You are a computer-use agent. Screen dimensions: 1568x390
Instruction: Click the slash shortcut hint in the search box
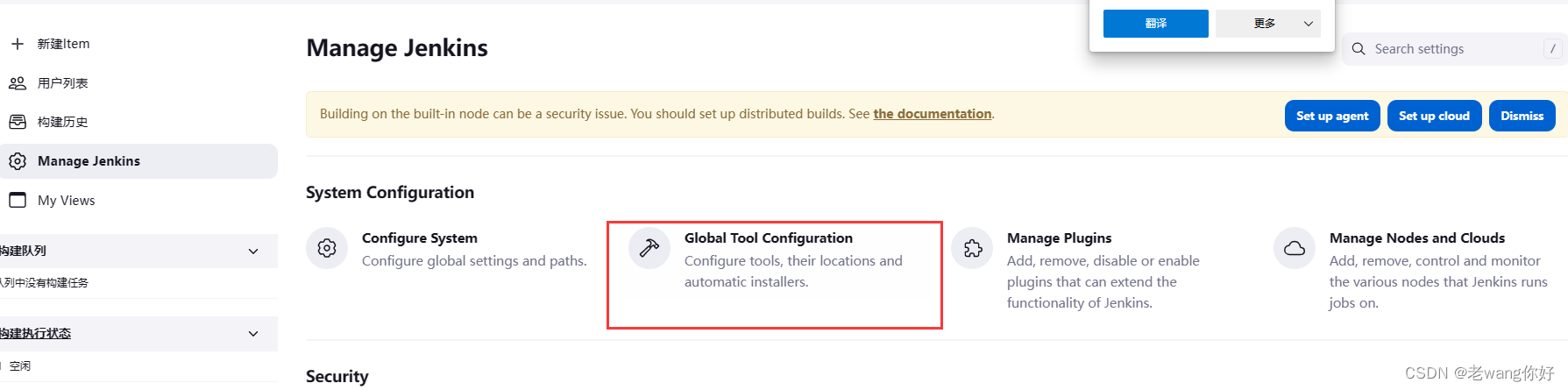coord(1552,49)
